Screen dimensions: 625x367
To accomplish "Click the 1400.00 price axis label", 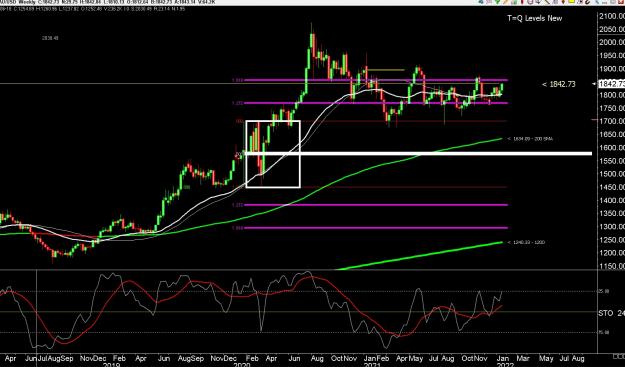I will tap(612, 200).
